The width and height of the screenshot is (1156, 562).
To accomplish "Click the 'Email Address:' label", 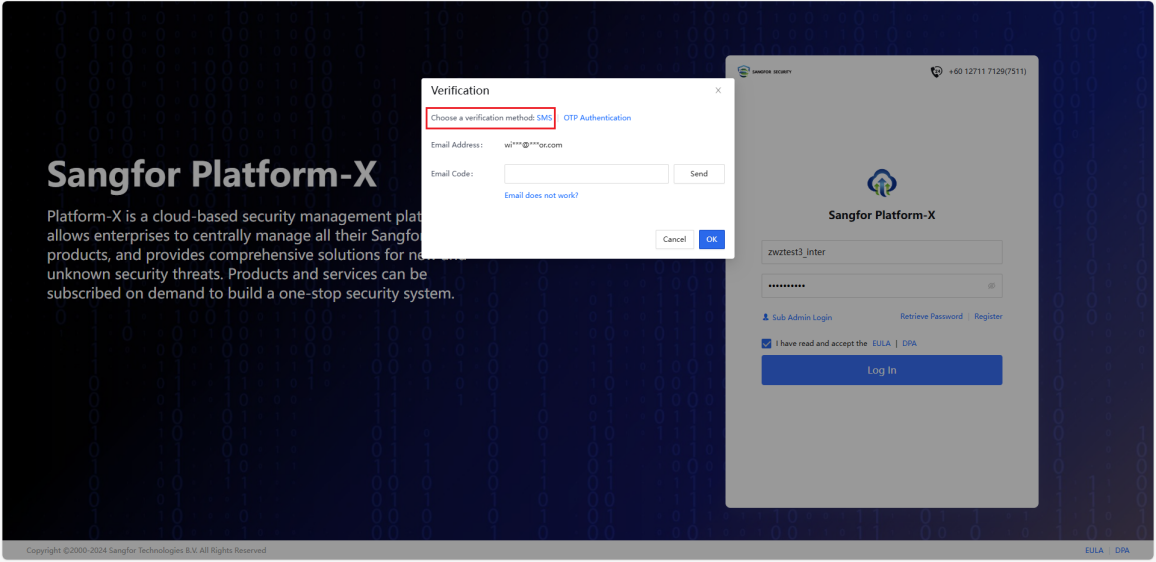I will [456, 145].
